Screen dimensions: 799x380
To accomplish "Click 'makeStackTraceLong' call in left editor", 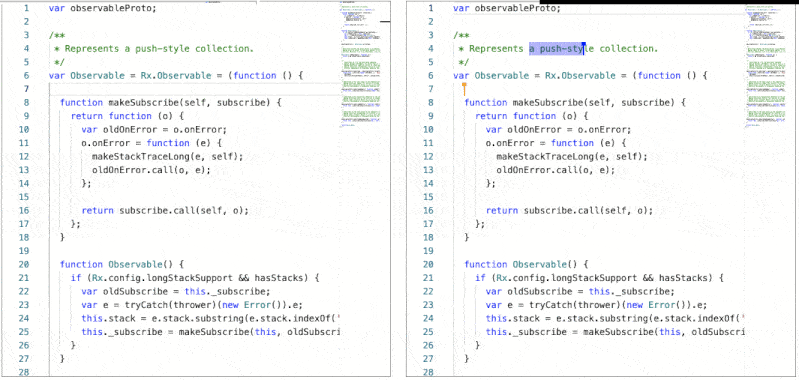I will pos(141,156).
